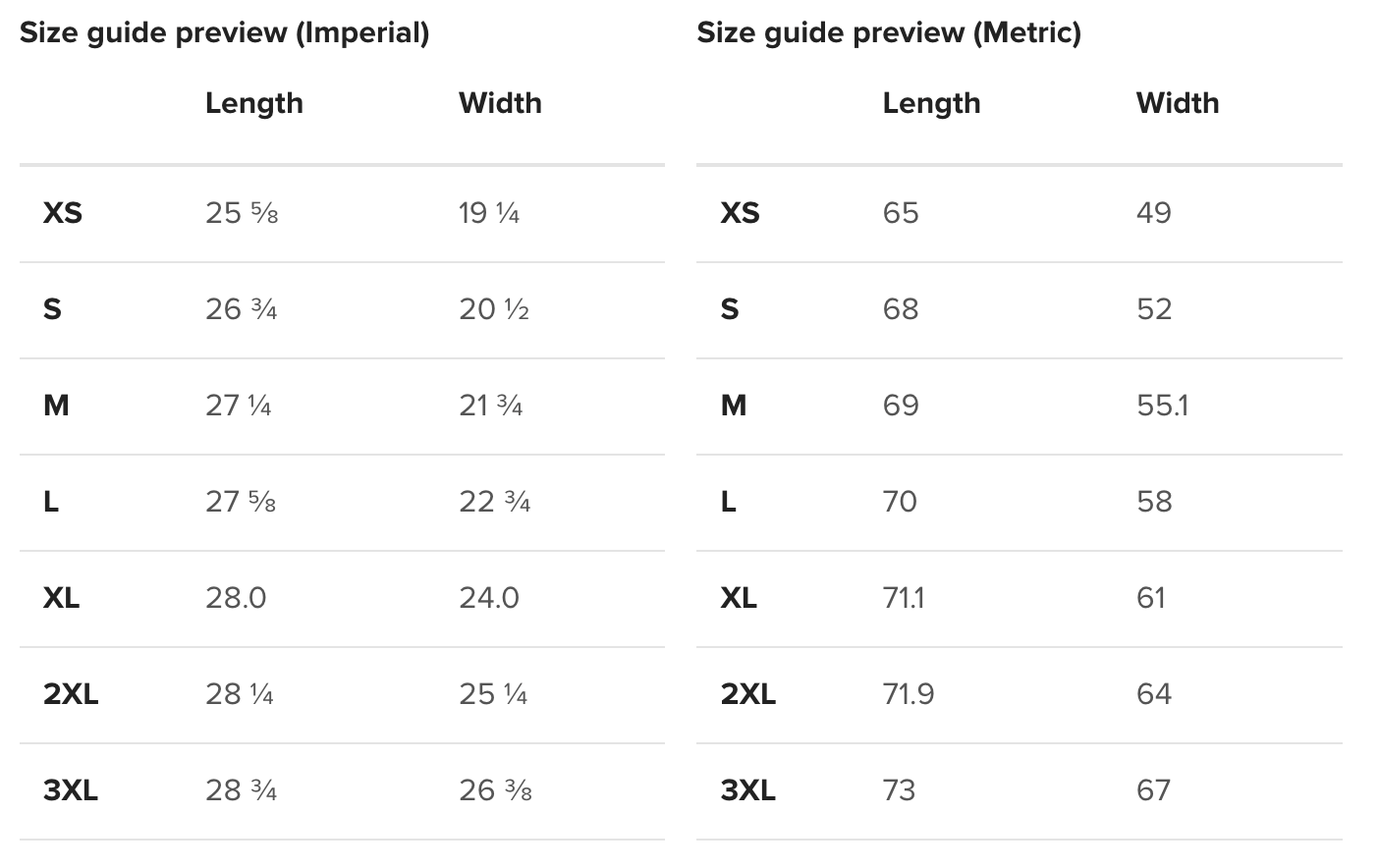Select the 3XL row label in Metric table
Viewport: 1379px width, 868px height.
748,790
